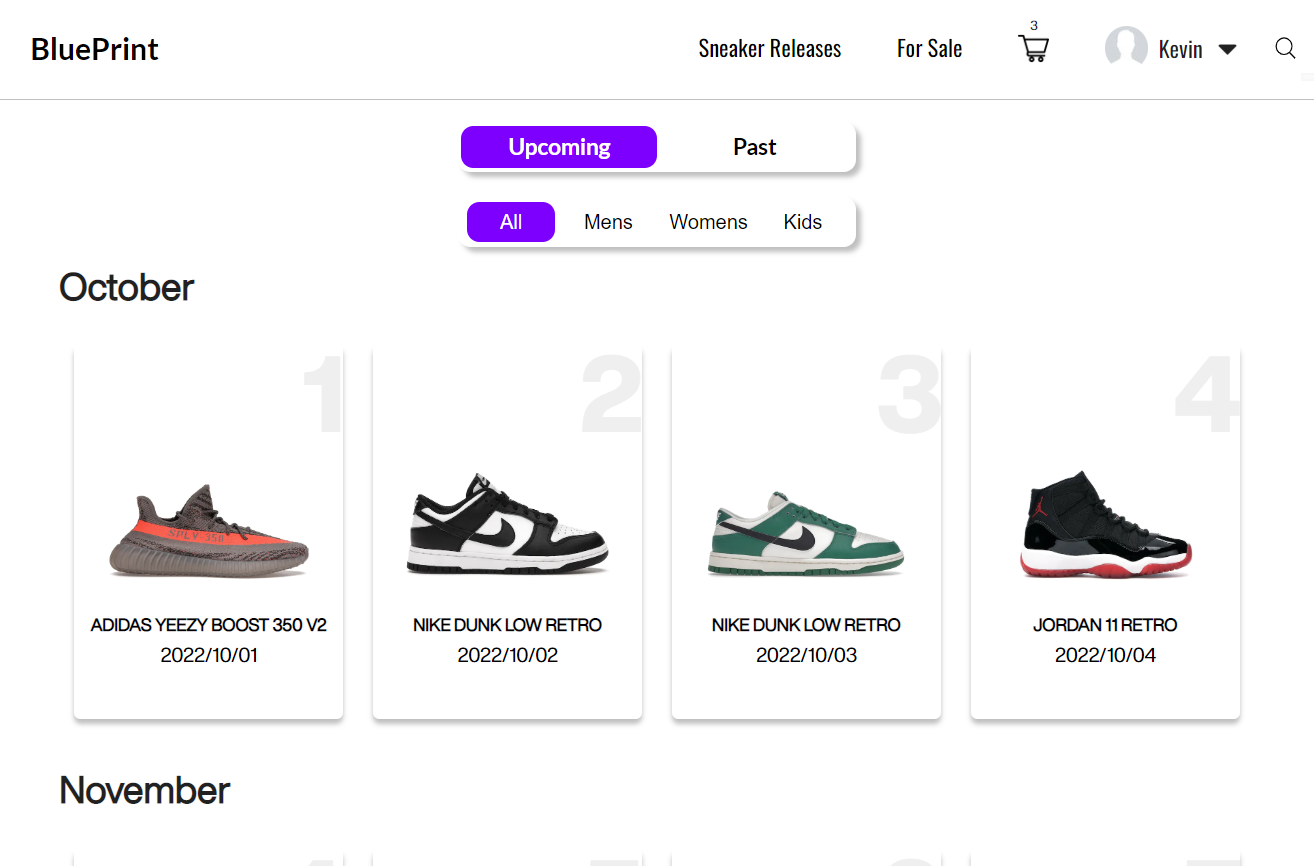Select the All category filter
Image resolution: width=1314 pixels, height=866 pixels.
511,222
